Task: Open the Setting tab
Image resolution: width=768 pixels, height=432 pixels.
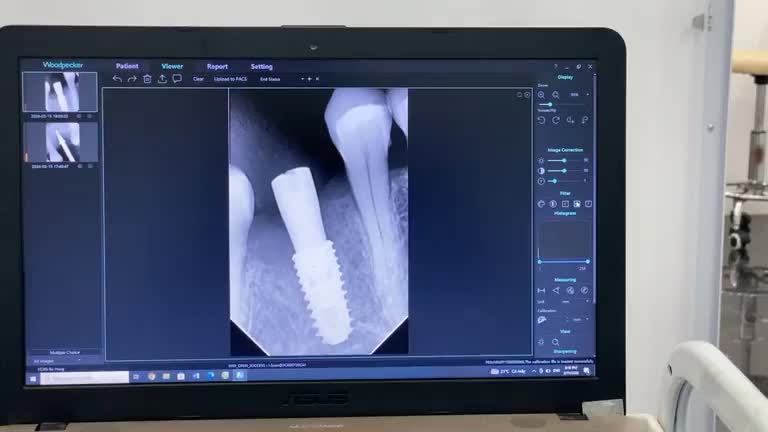Action: click(262, 67)
